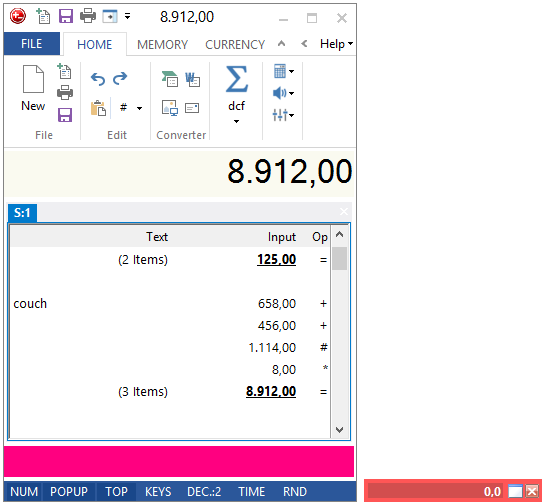Image resolution: width=545 pixels, height=504 pixels.
Task: Close the S:1 tape with the faint X
Action: click(x=344, y=212)
